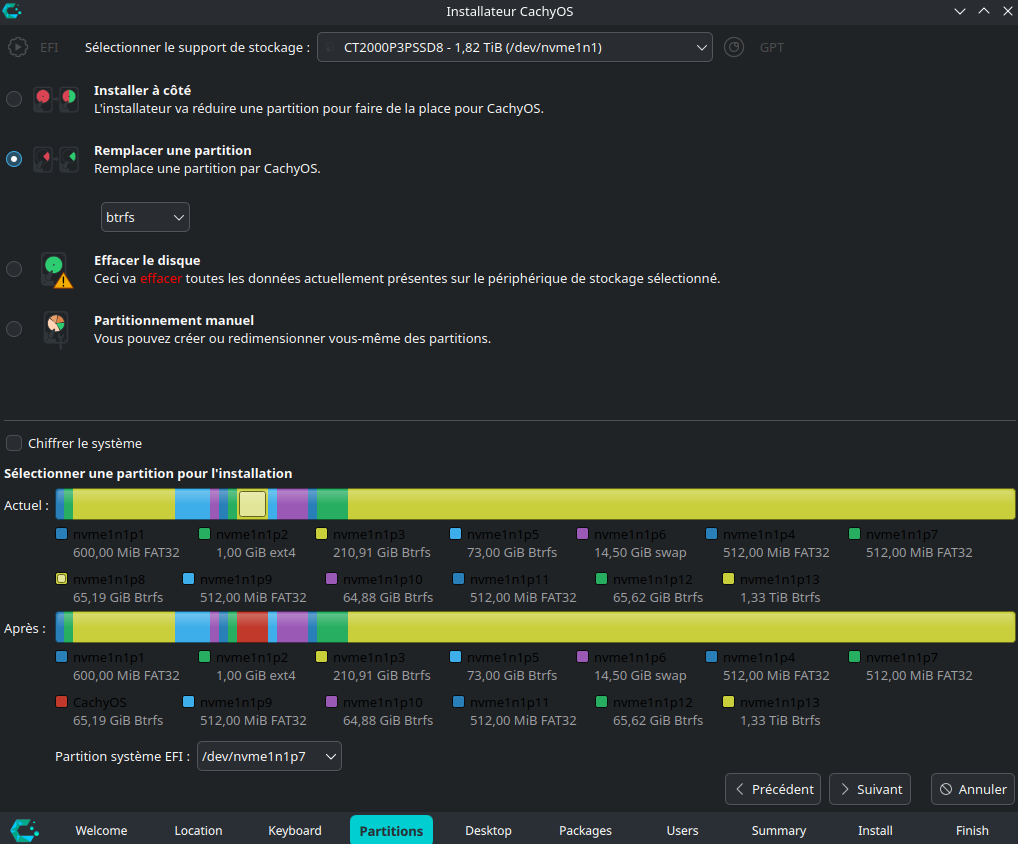Select the red CachyOS segment in the 'Après' bar
1018x844 pixels.
click(252, 627)
